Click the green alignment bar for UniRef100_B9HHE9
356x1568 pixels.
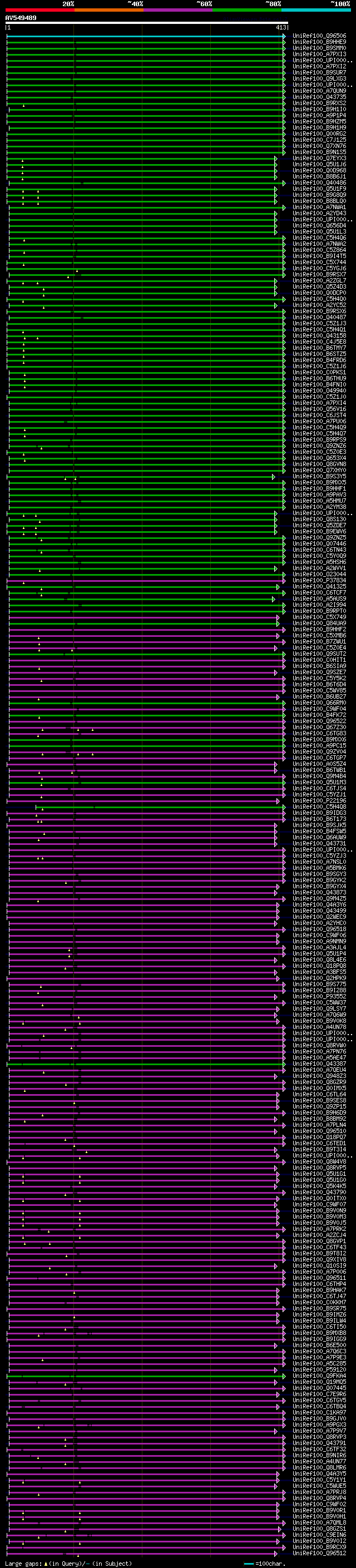[x=145, y=43]
